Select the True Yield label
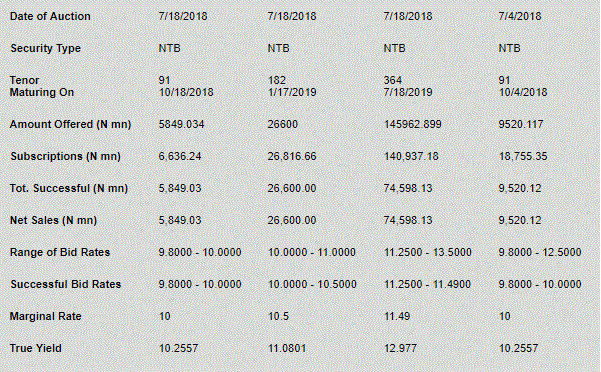The image size is (601, 372). pyautogui.click(x=36, y=348)
